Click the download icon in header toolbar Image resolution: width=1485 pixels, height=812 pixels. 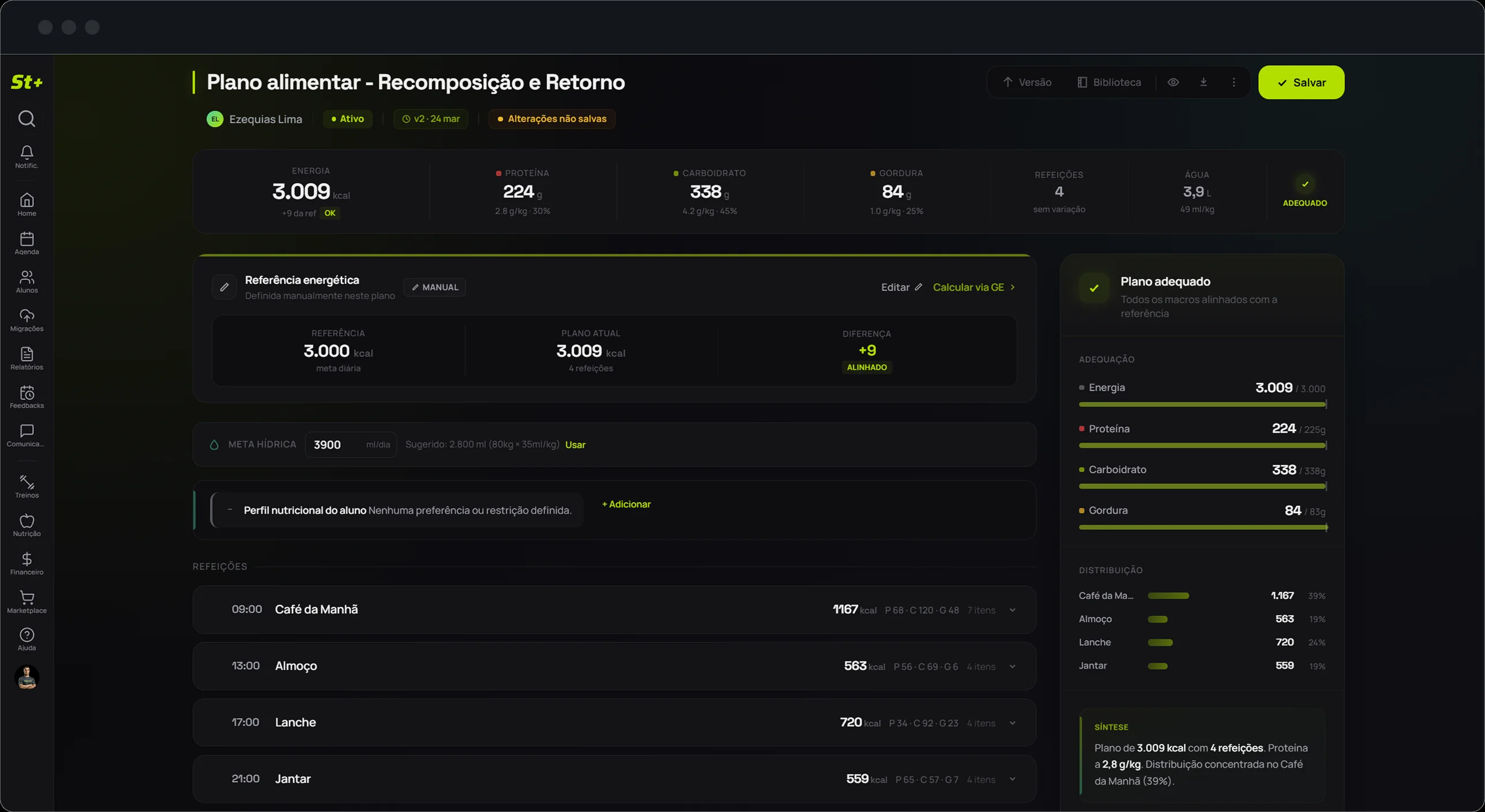pos(1204,82)
